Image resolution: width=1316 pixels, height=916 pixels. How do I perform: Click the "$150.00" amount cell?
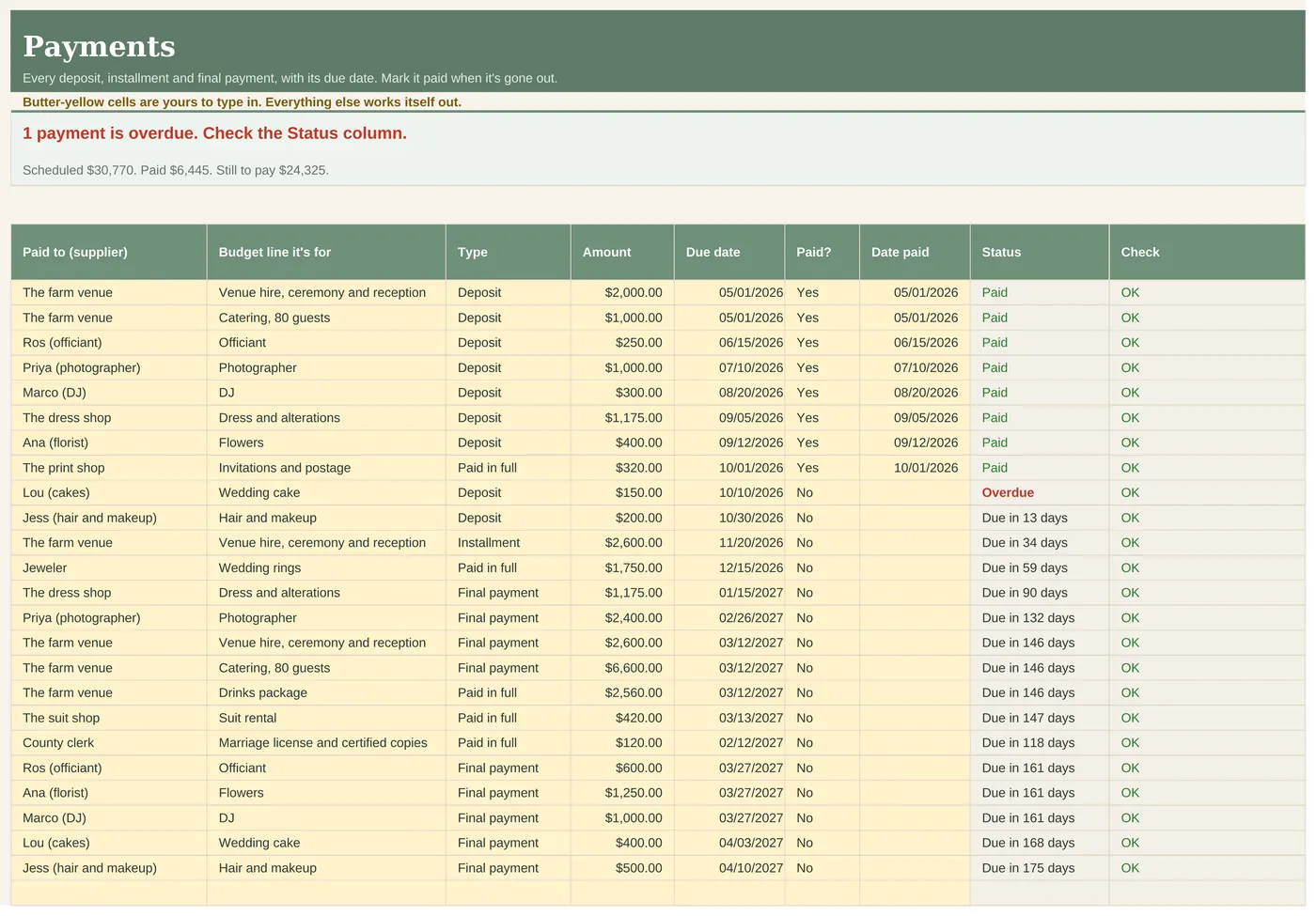[622, 492]
